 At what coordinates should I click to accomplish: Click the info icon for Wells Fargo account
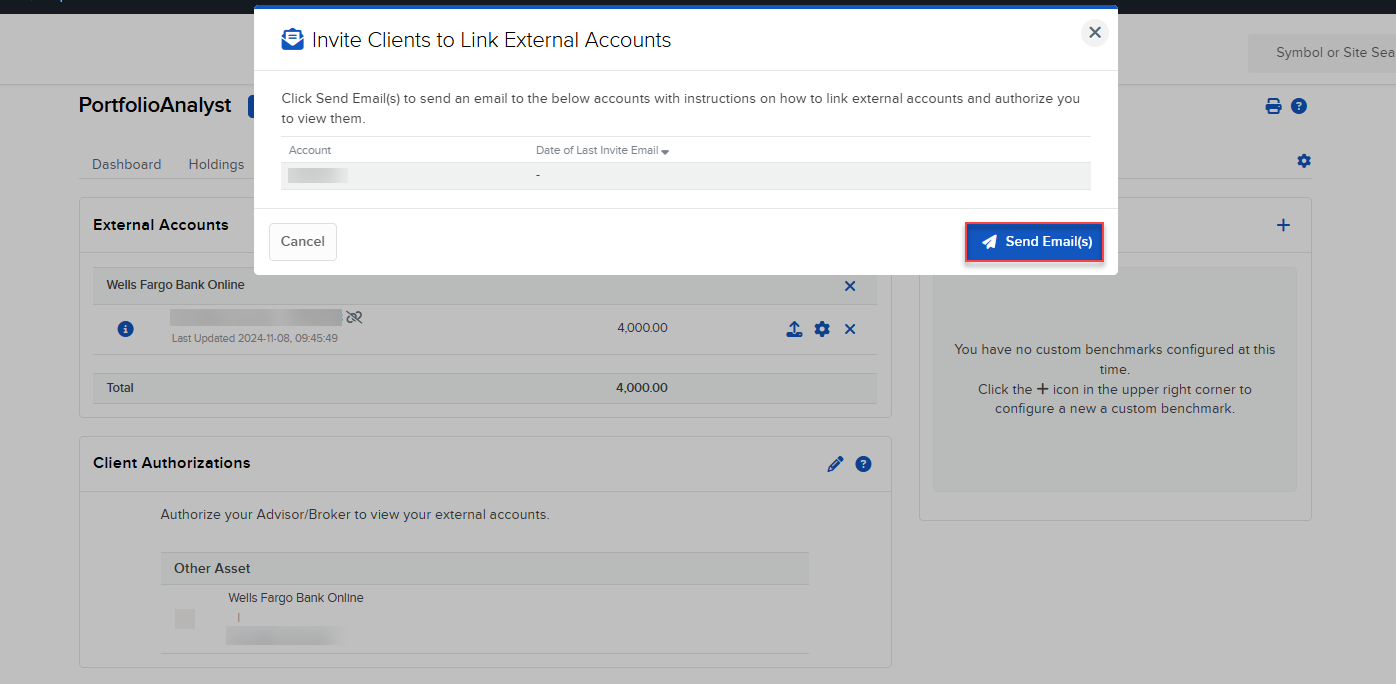pyautogui.click(x=125, y=329)
